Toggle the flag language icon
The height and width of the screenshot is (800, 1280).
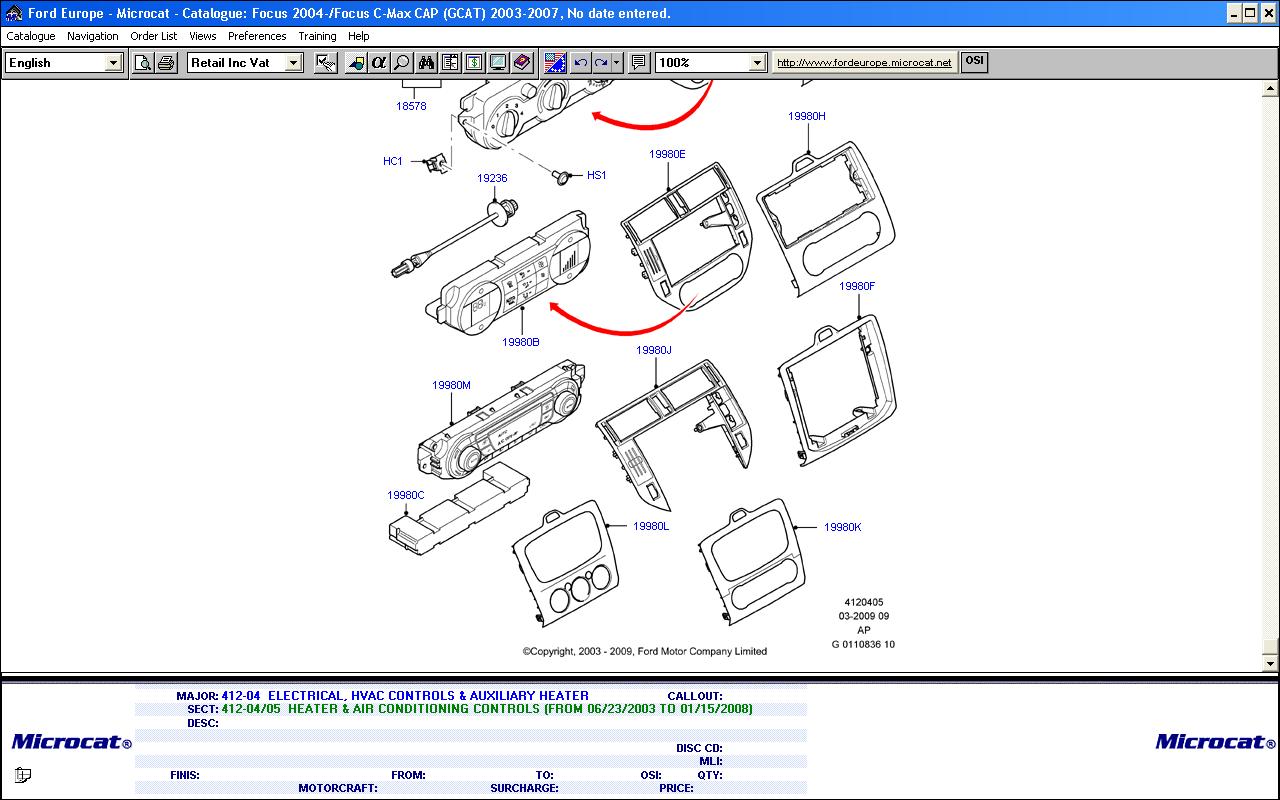[x=555, y=63]
